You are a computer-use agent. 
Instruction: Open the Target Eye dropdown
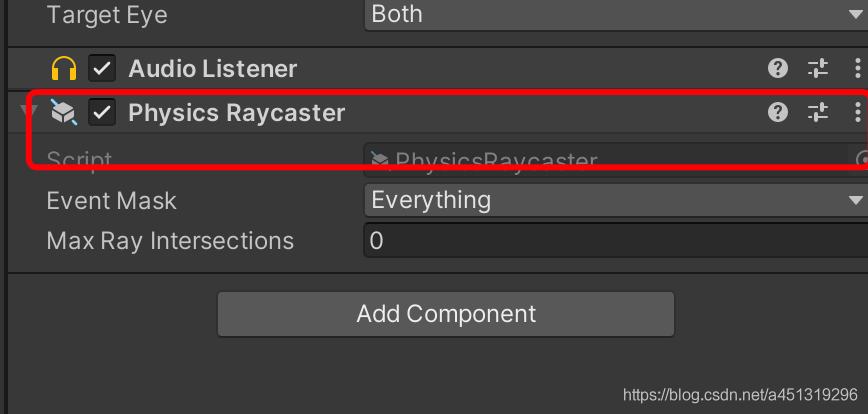(x=614, y=14)
